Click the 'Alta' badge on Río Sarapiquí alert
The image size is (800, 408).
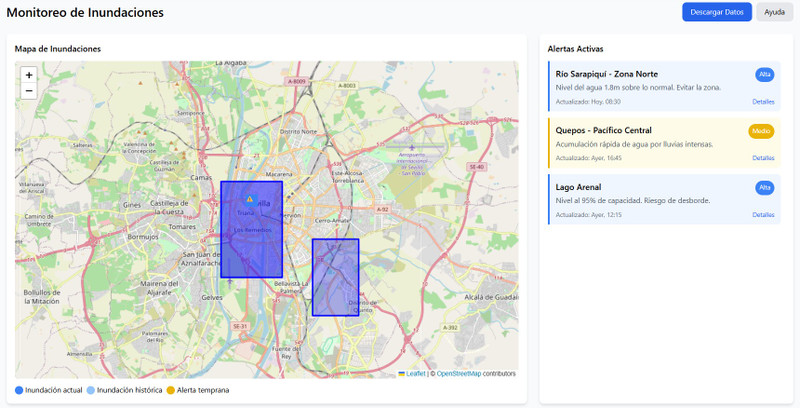[x=764, y=74]
